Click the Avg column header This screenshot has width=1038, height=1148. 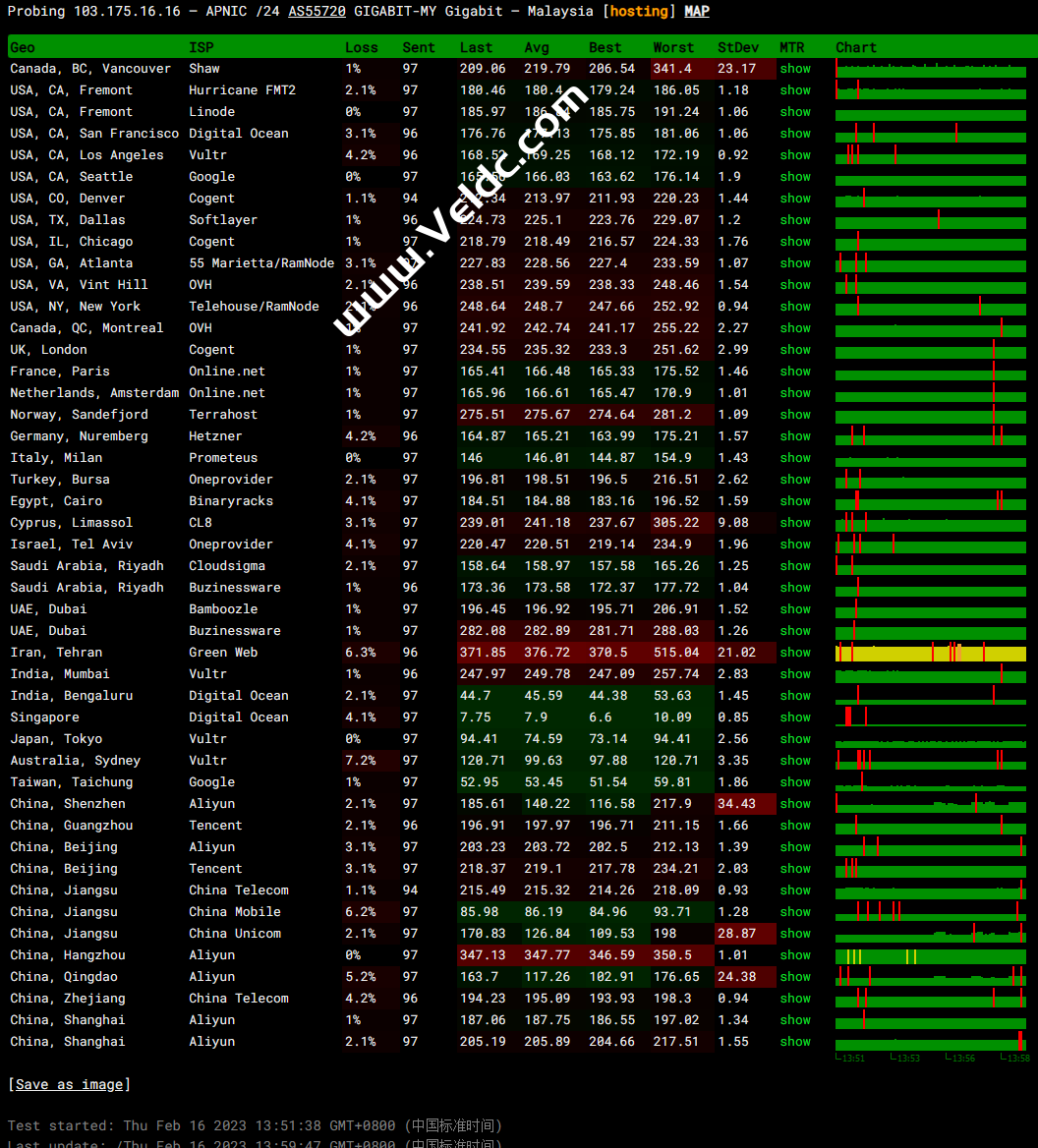[537, 47]
